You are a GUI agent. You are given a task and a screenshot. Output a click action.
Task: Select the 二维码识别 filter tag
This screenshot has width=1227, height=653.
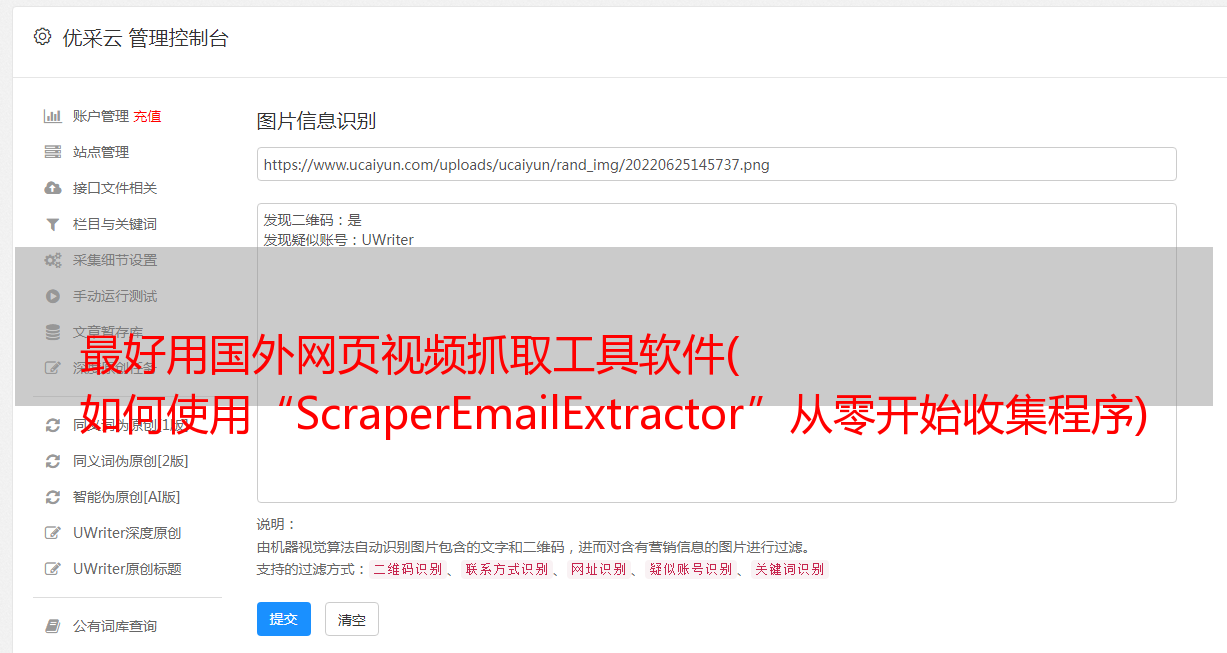point(407,569)
